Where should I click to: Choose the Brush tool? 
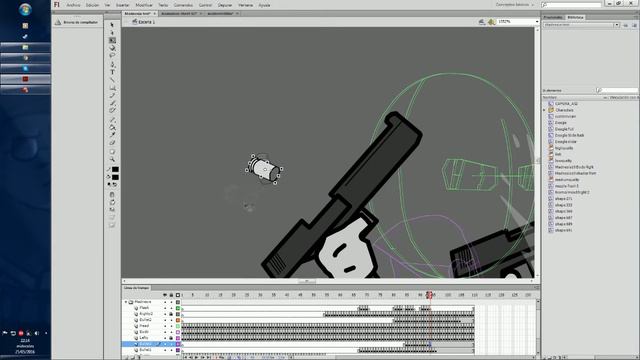[112, 103]
